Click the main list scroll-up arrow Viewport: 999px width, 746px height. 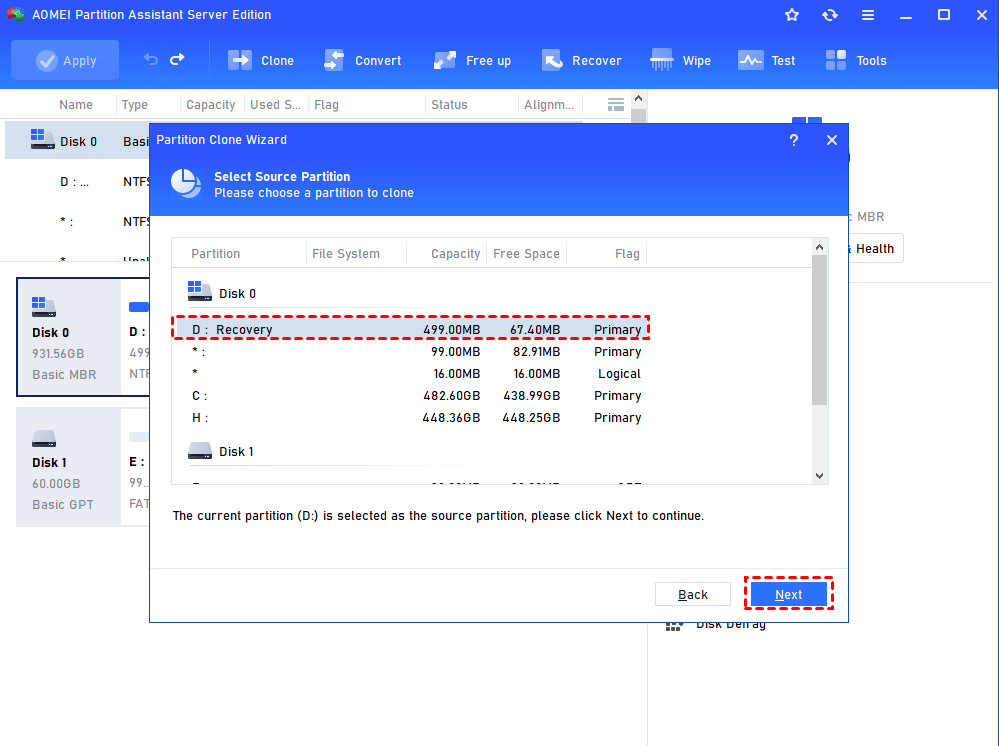(638, 98)
